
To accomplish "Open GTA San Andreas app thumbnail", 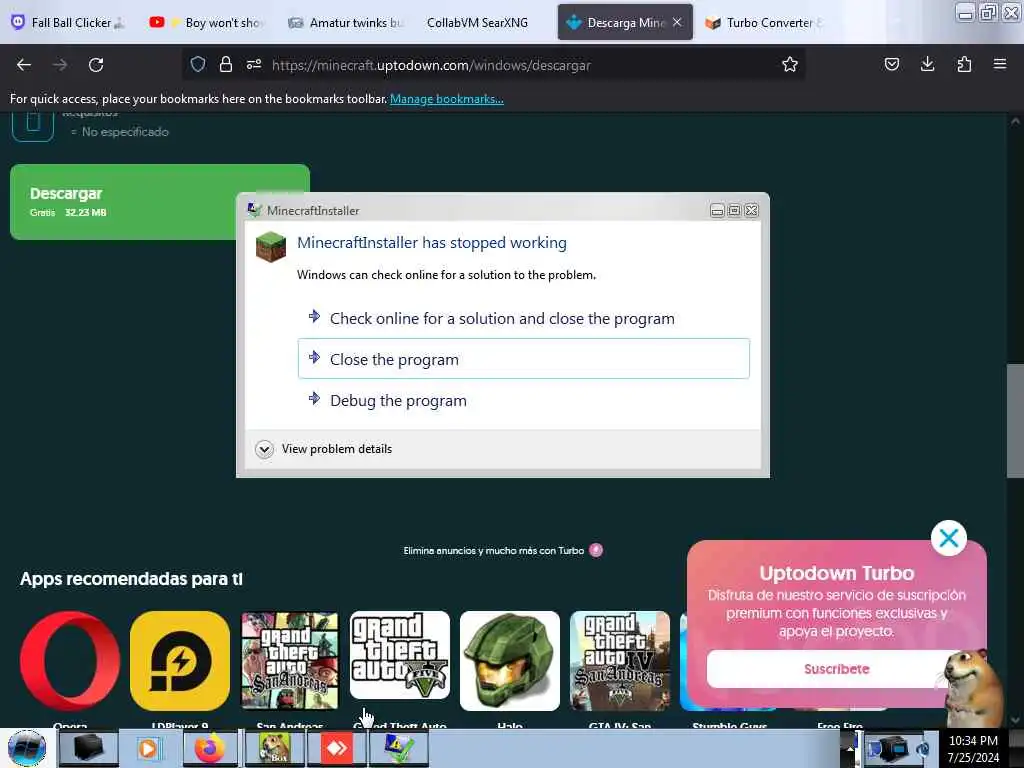I will click(x=290, y=660).
